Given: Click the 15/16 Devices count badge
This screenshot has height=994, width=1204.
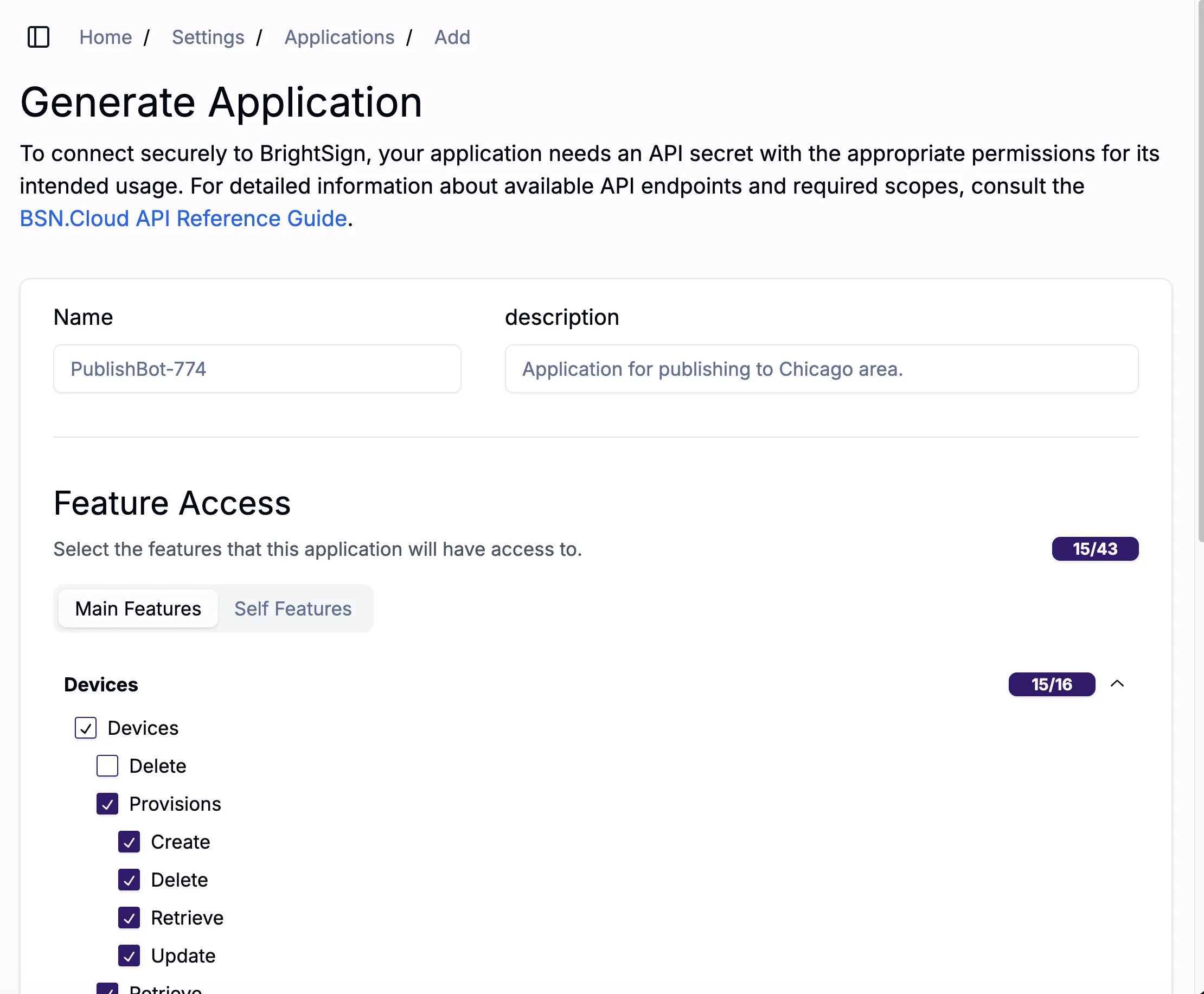Looking at the screenshot, I should coord(1052,684).
